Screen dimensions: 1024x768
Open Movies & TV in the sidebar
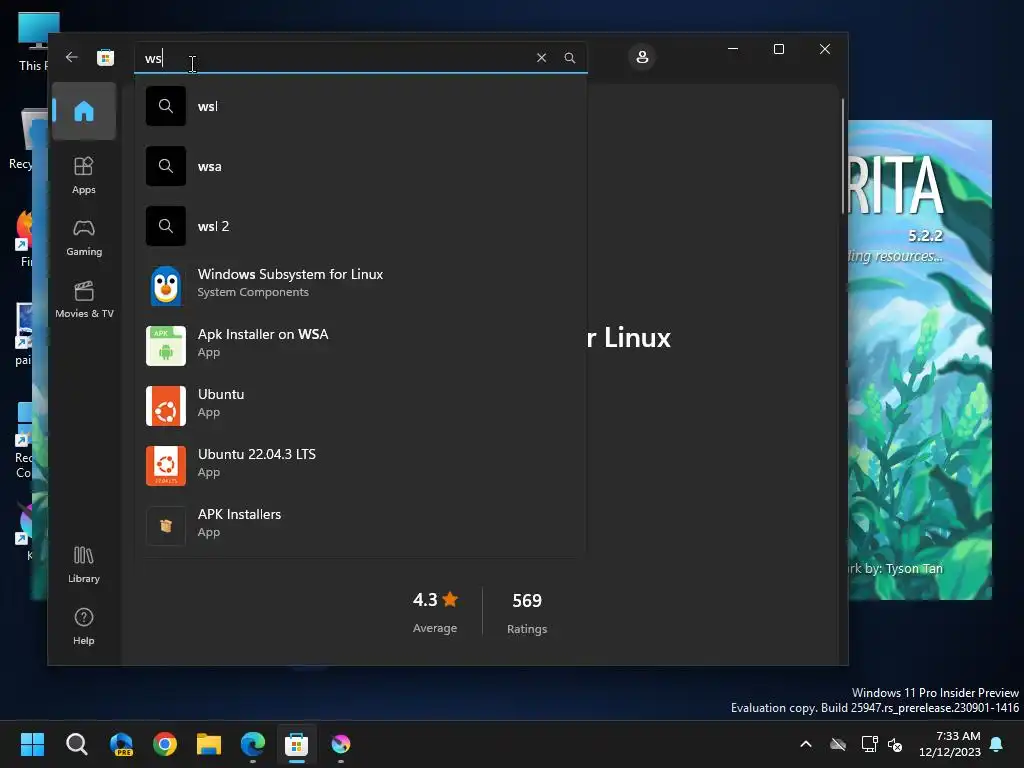[84, 300]
